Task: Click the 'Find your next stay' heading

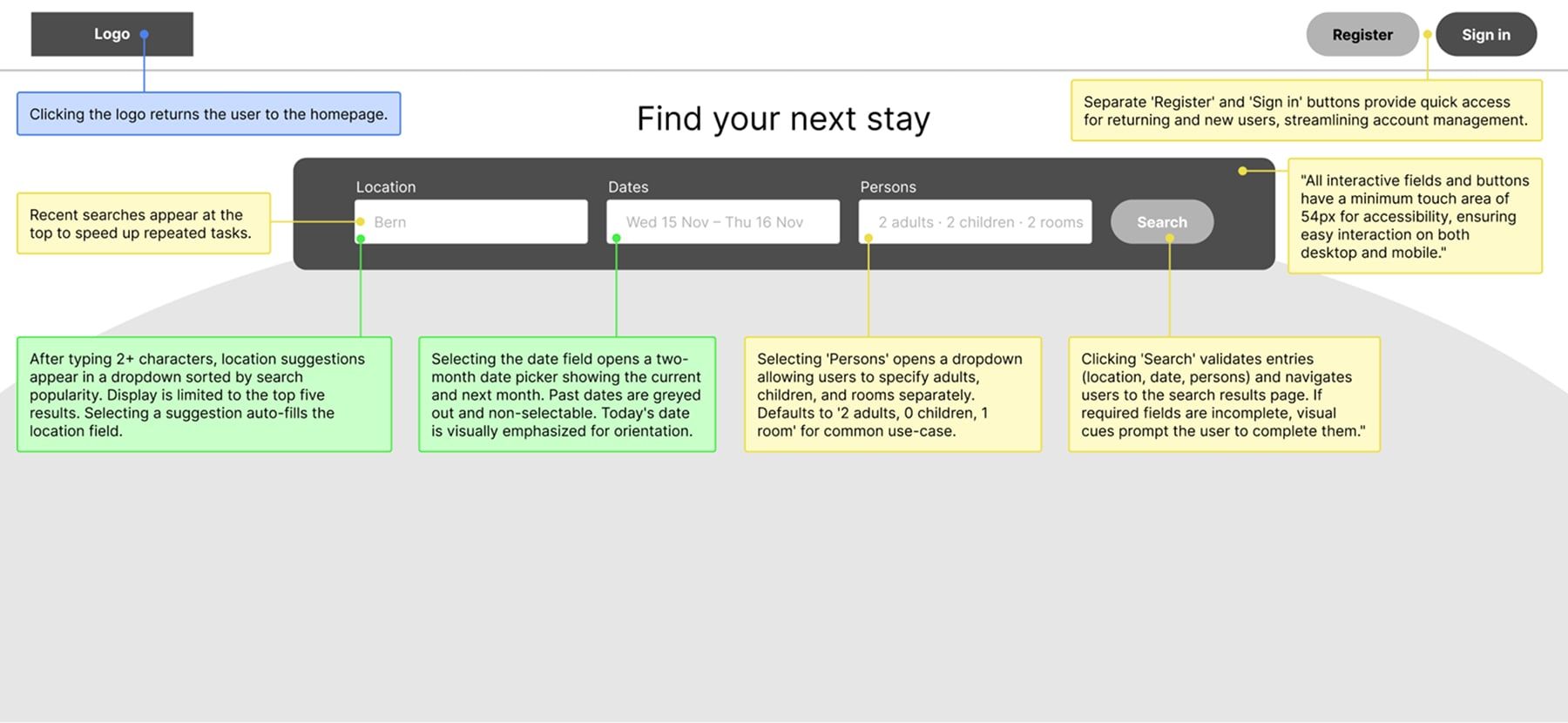Action: tap(783, 118)
